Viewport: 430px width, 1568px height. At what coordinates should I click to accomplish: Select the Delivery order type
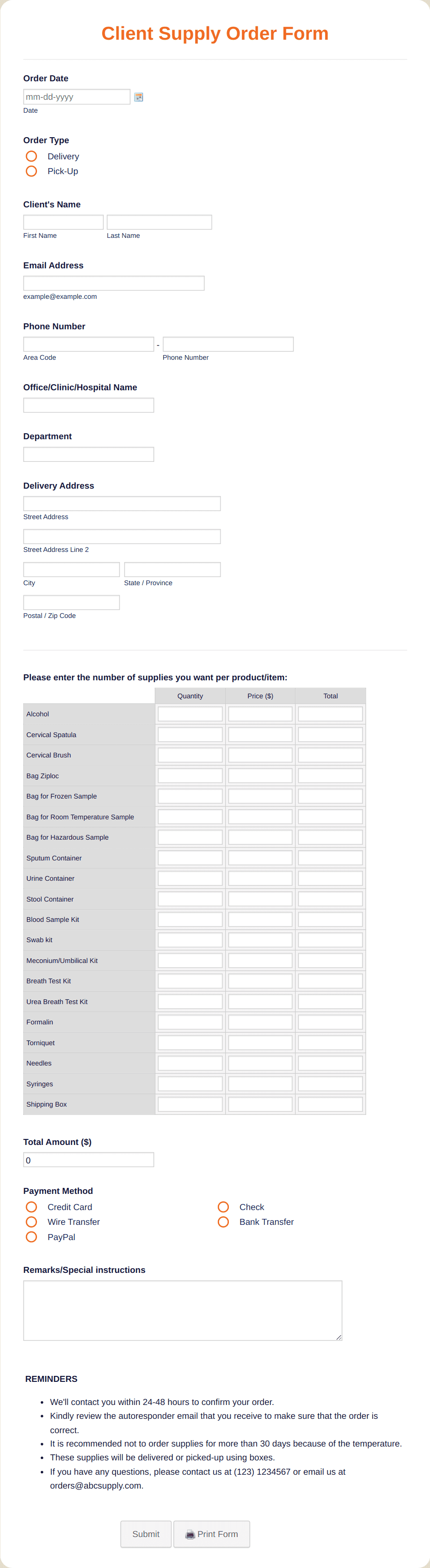pyautogui.click(x=31, y=156)
